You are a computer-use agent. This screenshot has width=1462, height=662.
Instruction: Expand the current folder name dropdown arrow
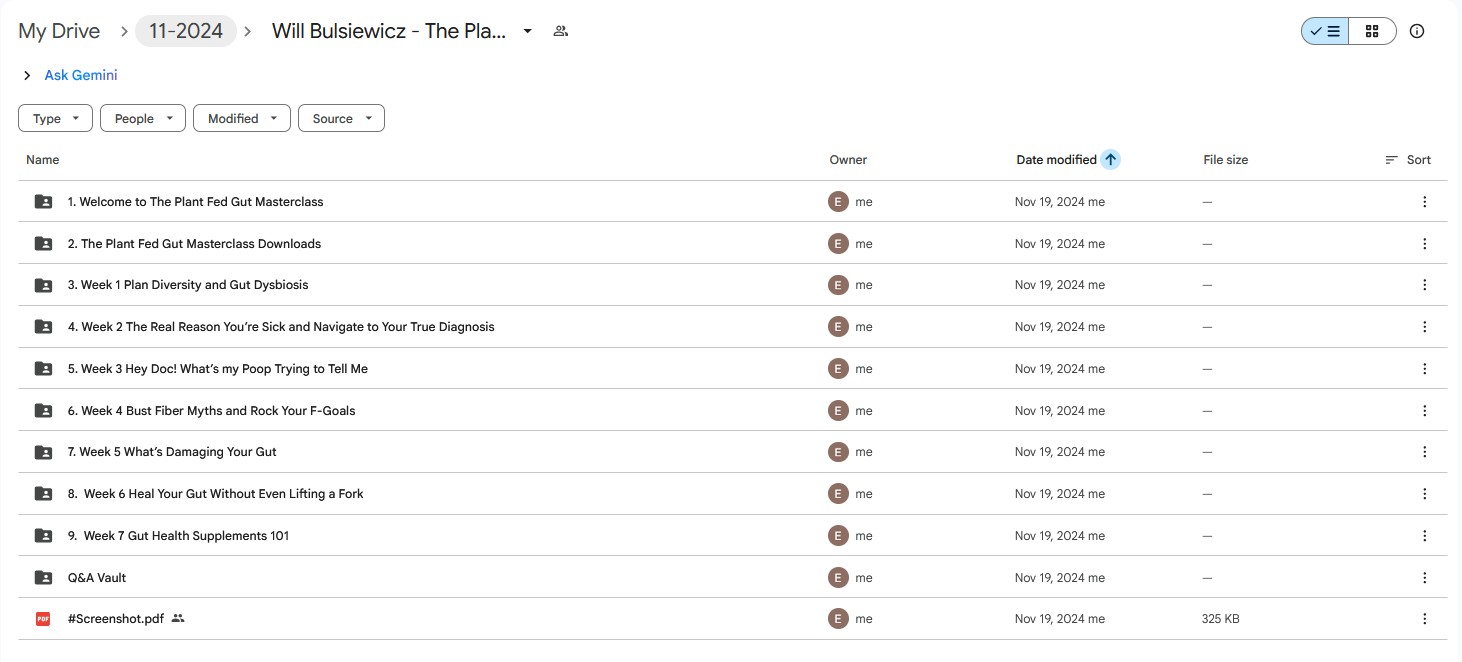point(528,31)
